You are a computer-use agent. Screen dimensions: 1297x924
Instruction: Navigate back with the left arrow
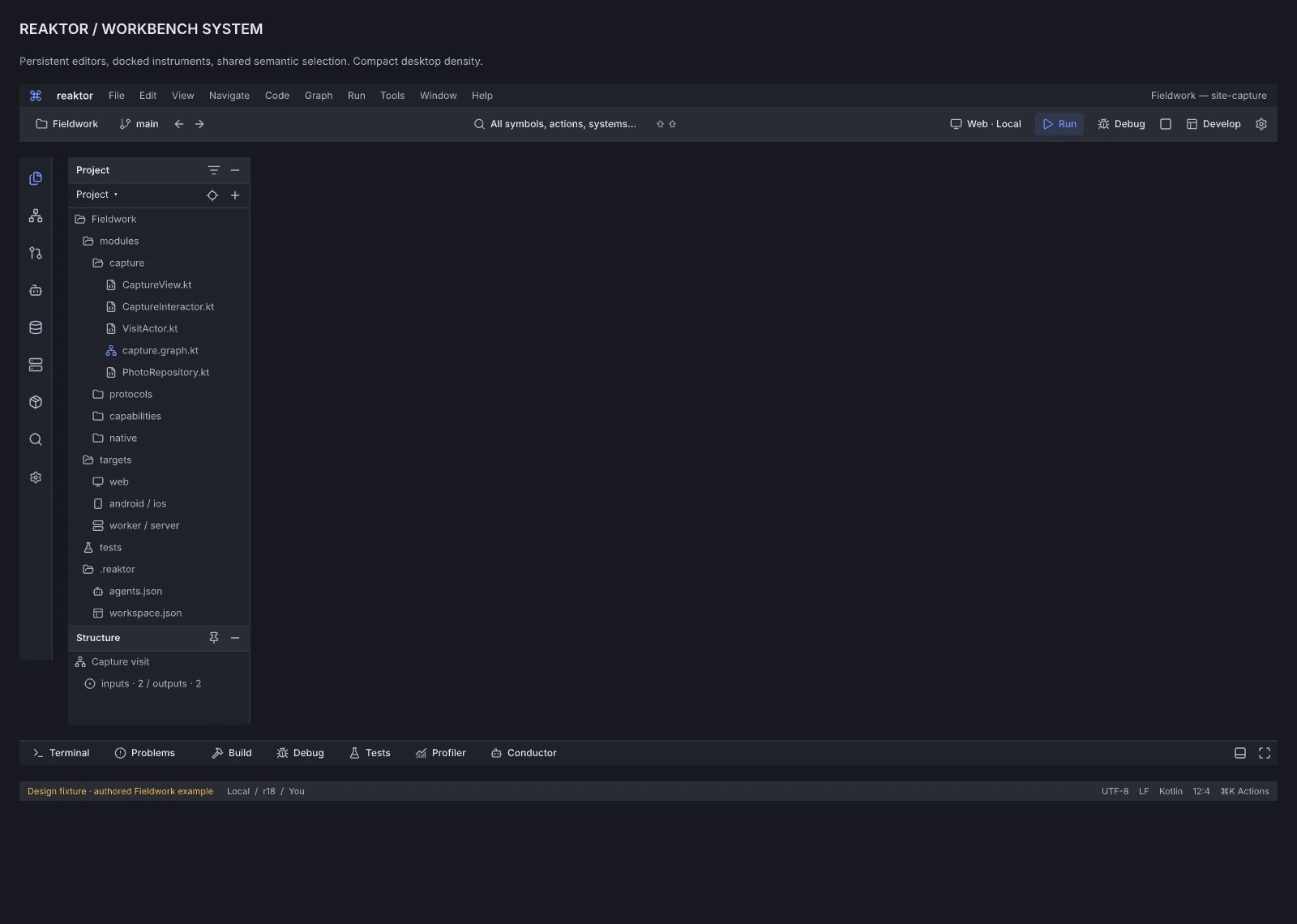tap(179, 124)
